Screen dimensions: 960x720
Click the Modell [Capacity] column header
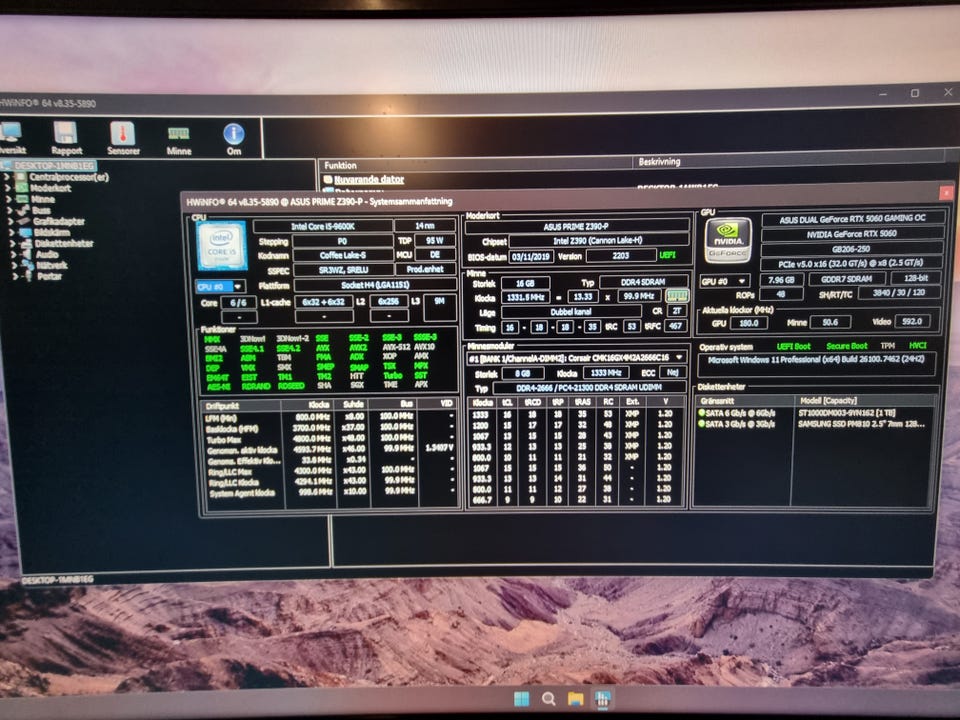click(x=864, y=400)
